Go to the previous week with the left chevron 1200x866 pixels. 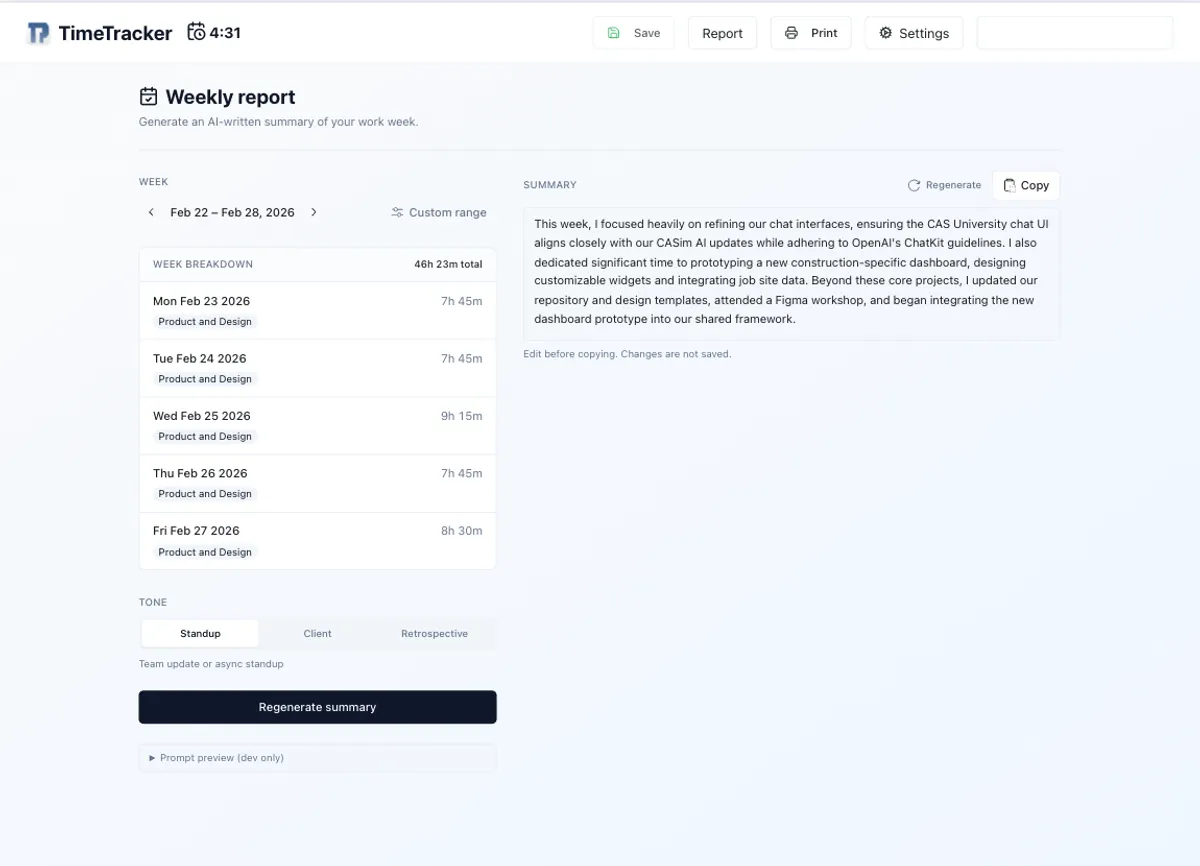pos(151,212)
